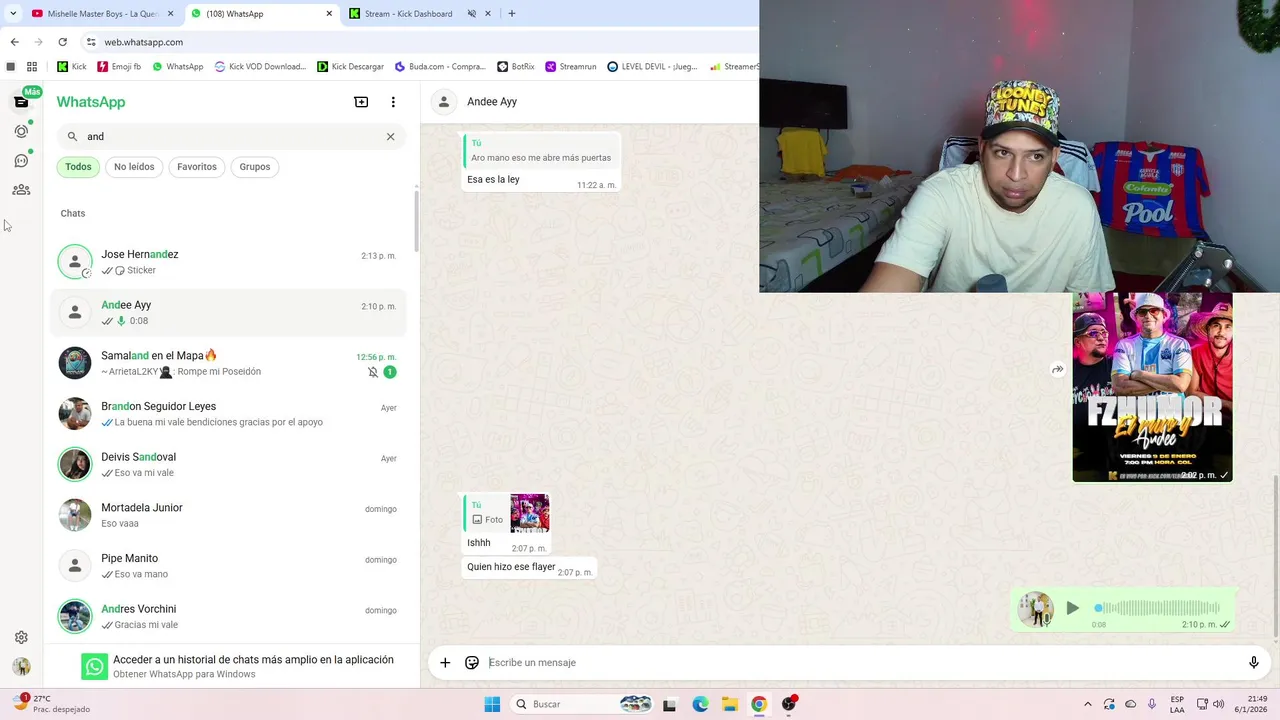Clear the search text with X icon

pyautogui.click(x=391, y=137)
